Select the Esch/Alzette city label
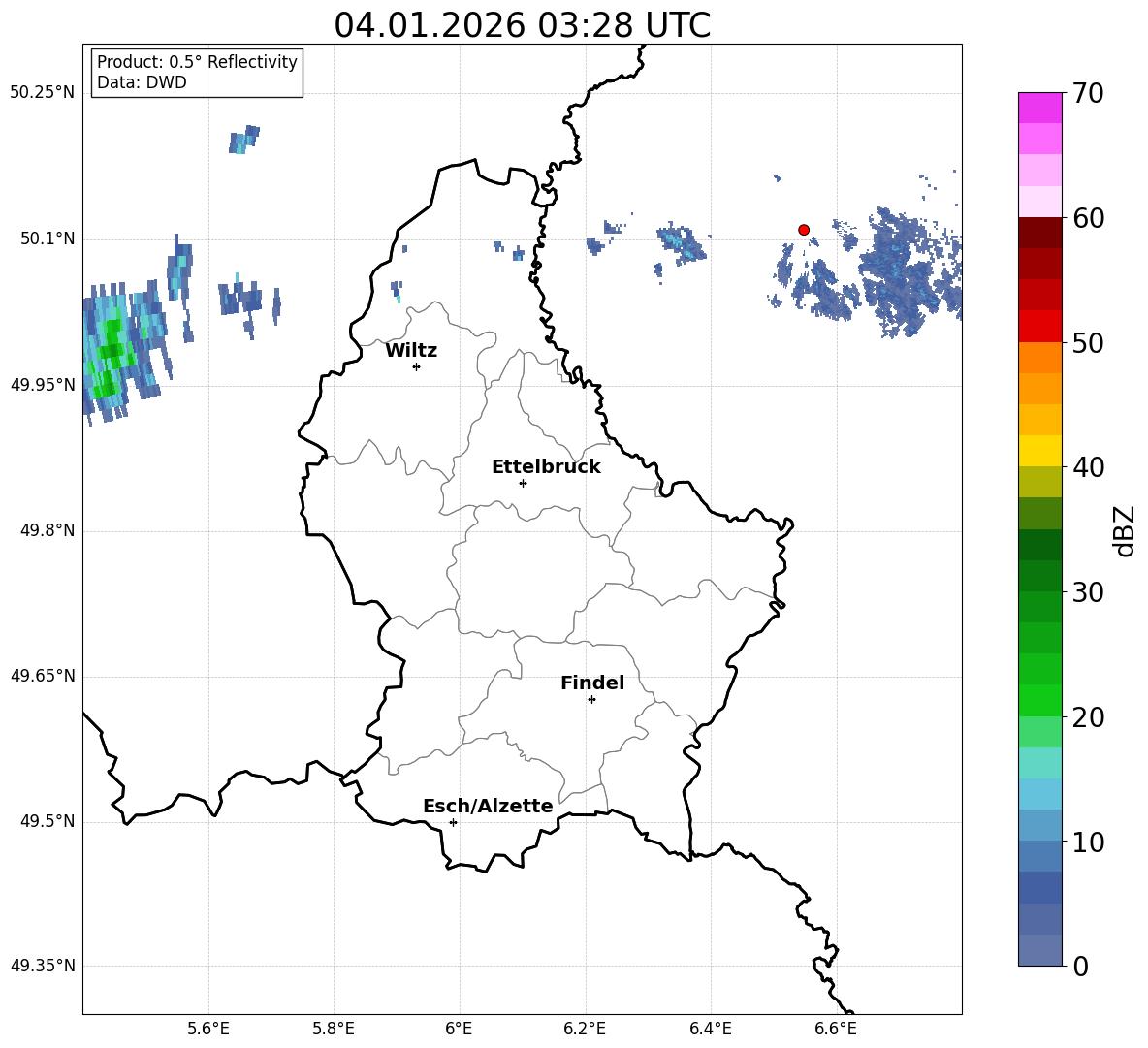Image resolution: width=1148 pixels, height=1048 pixels. click(488, 806)
